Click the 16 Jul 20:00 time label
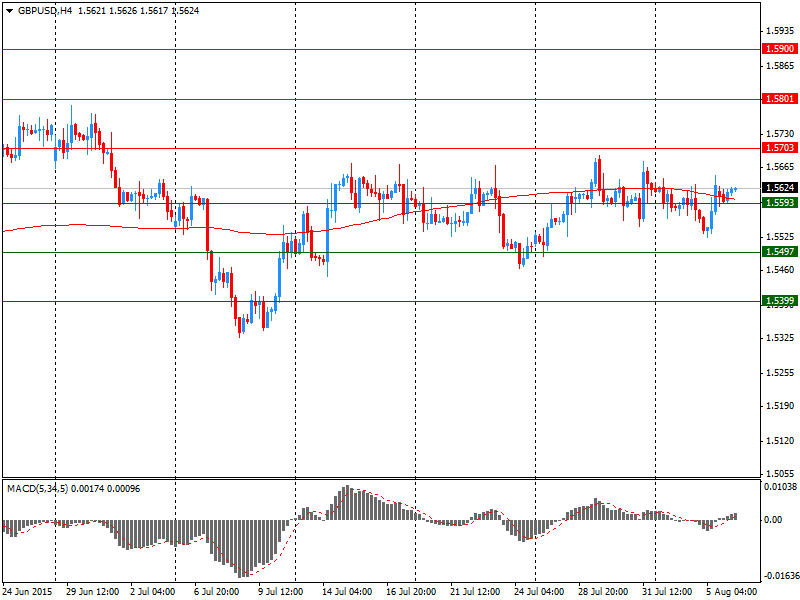 tap(411, 592)
